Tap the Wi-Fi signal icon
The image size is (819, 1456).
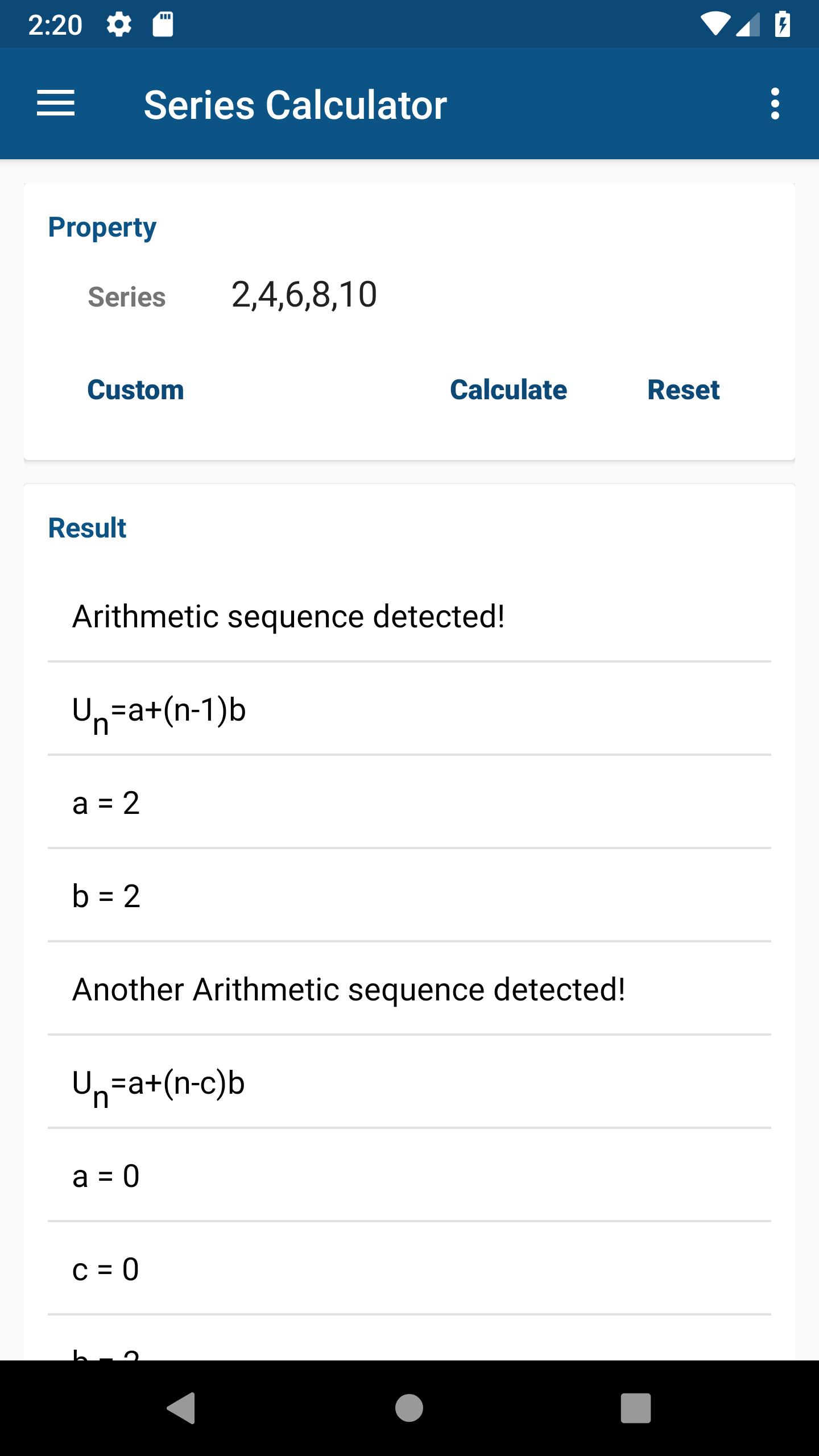coord(715,24)
